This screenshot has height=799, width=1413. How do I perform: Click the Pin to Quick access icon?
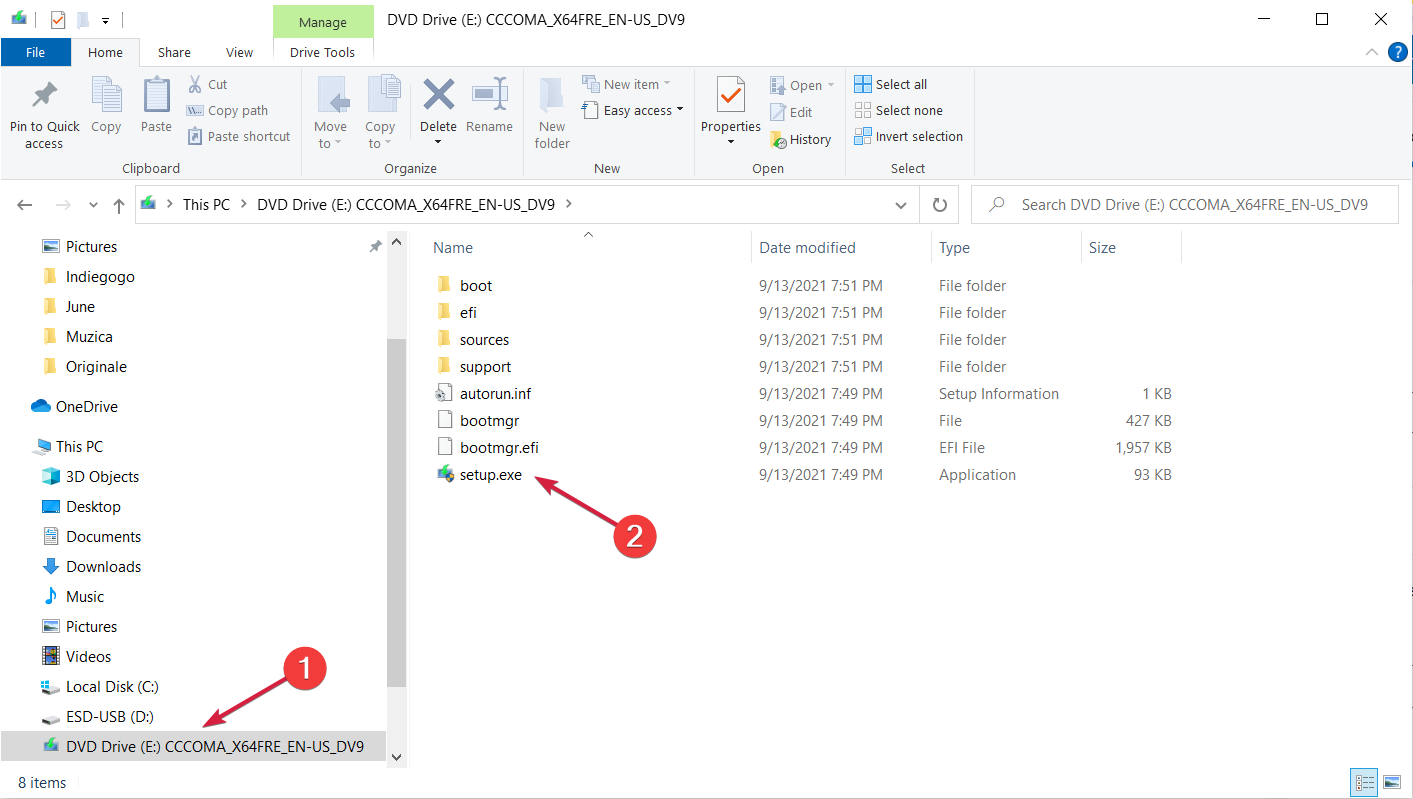click(44, 96)
